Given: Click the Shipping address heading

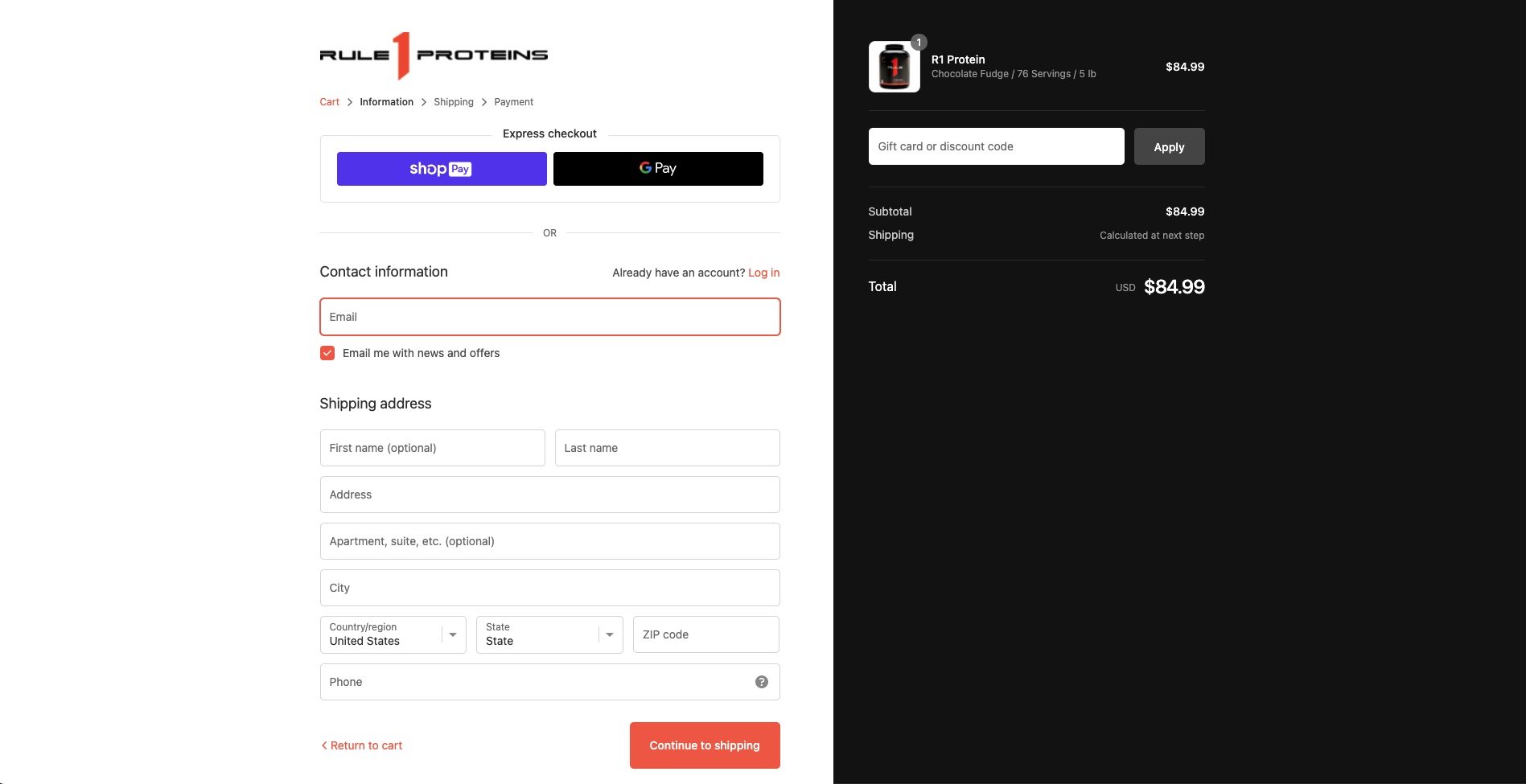Looking at the screenshot, I should tap(376, 404).
